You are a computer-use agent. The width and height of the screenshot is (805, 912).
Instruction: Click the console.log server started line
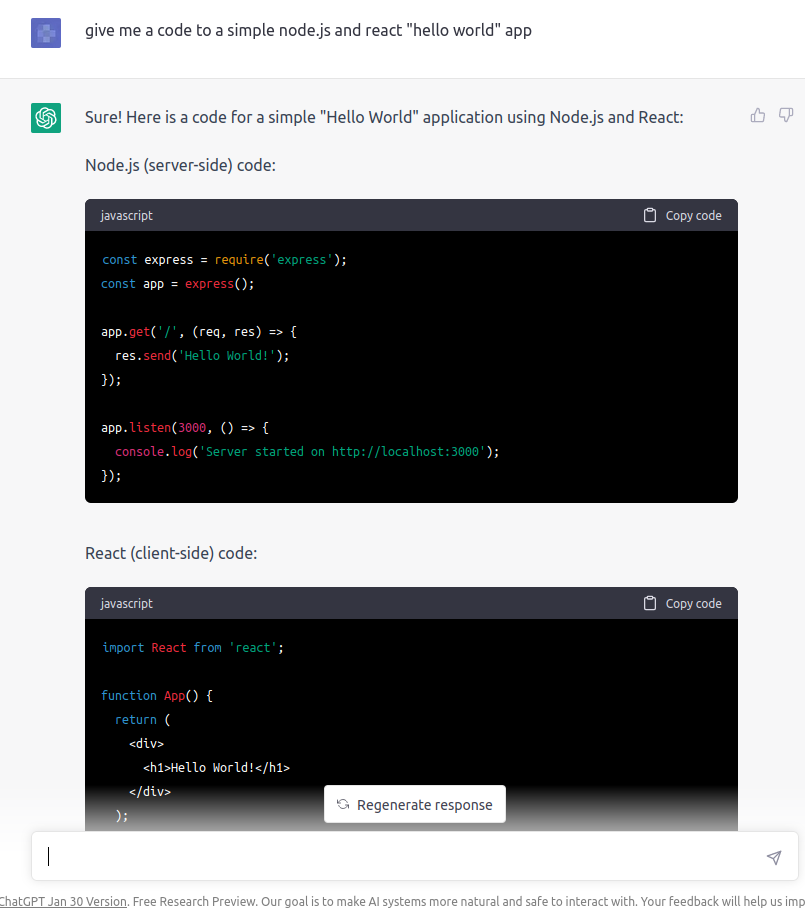click(306, 452)
